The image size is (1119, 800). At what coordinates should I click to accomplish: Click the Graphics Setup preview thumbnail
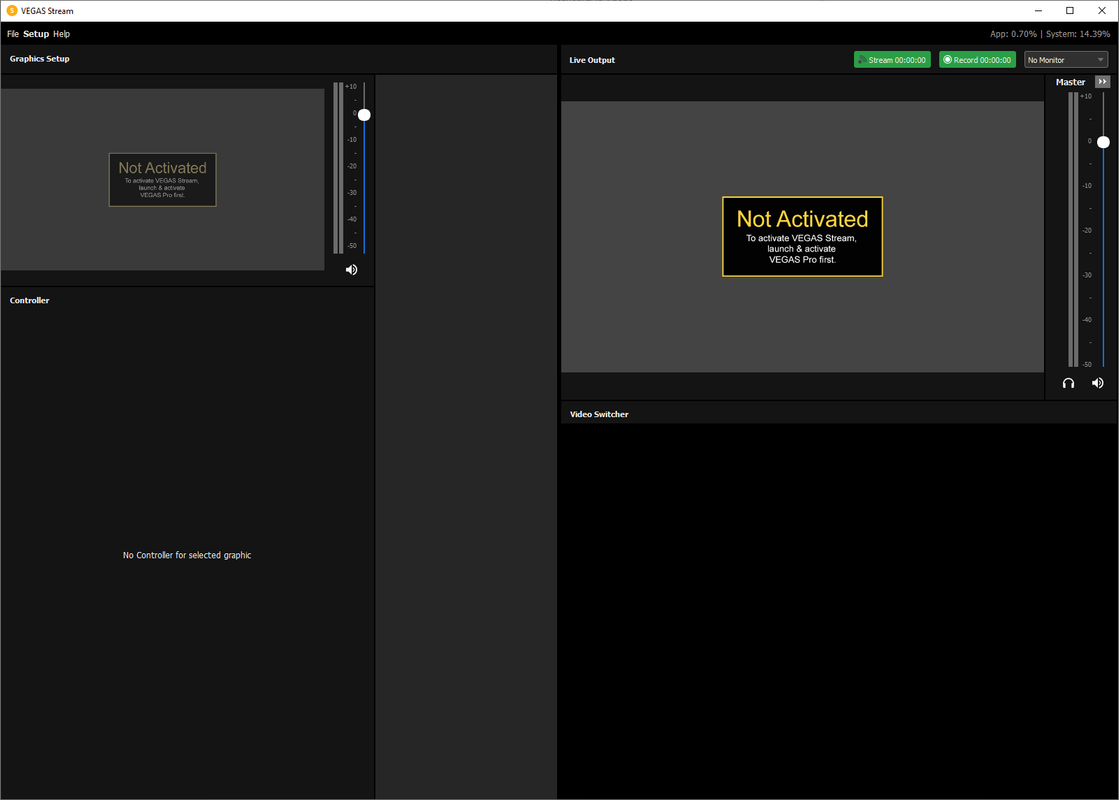pos(162,179)
